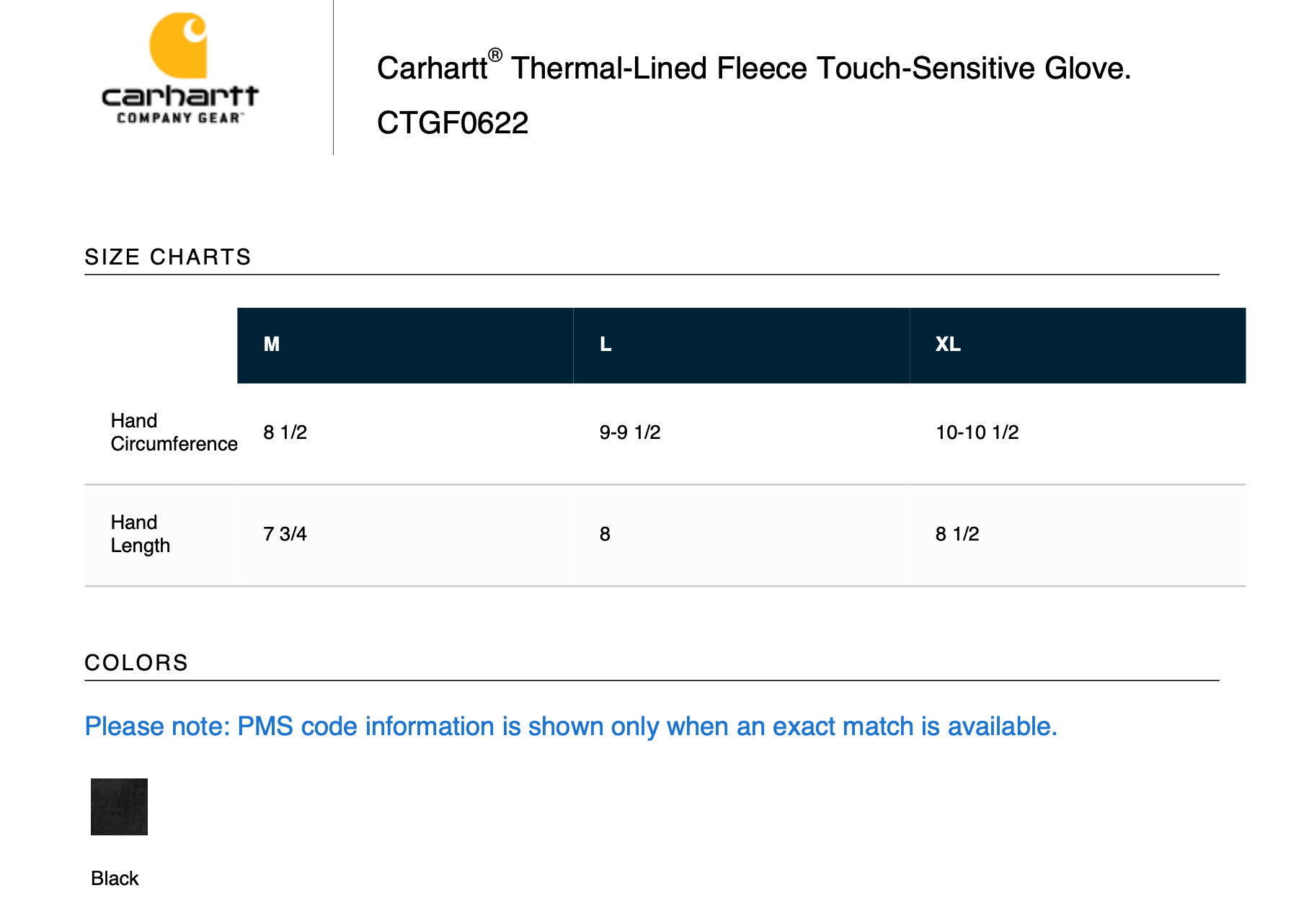Screen dimensions: 1296x924
Task: Select the Black color swatch
Action: pyautogui.click(x=119, y=807)
